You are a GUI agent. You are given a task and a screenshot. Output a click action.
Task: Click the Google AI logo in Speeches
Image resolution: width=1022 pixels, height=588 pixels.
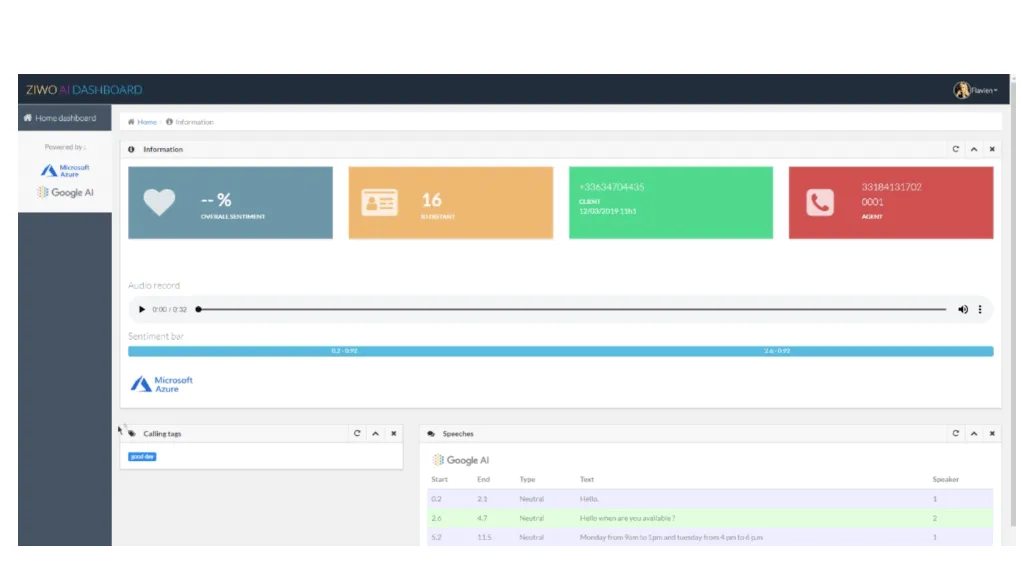460,460
